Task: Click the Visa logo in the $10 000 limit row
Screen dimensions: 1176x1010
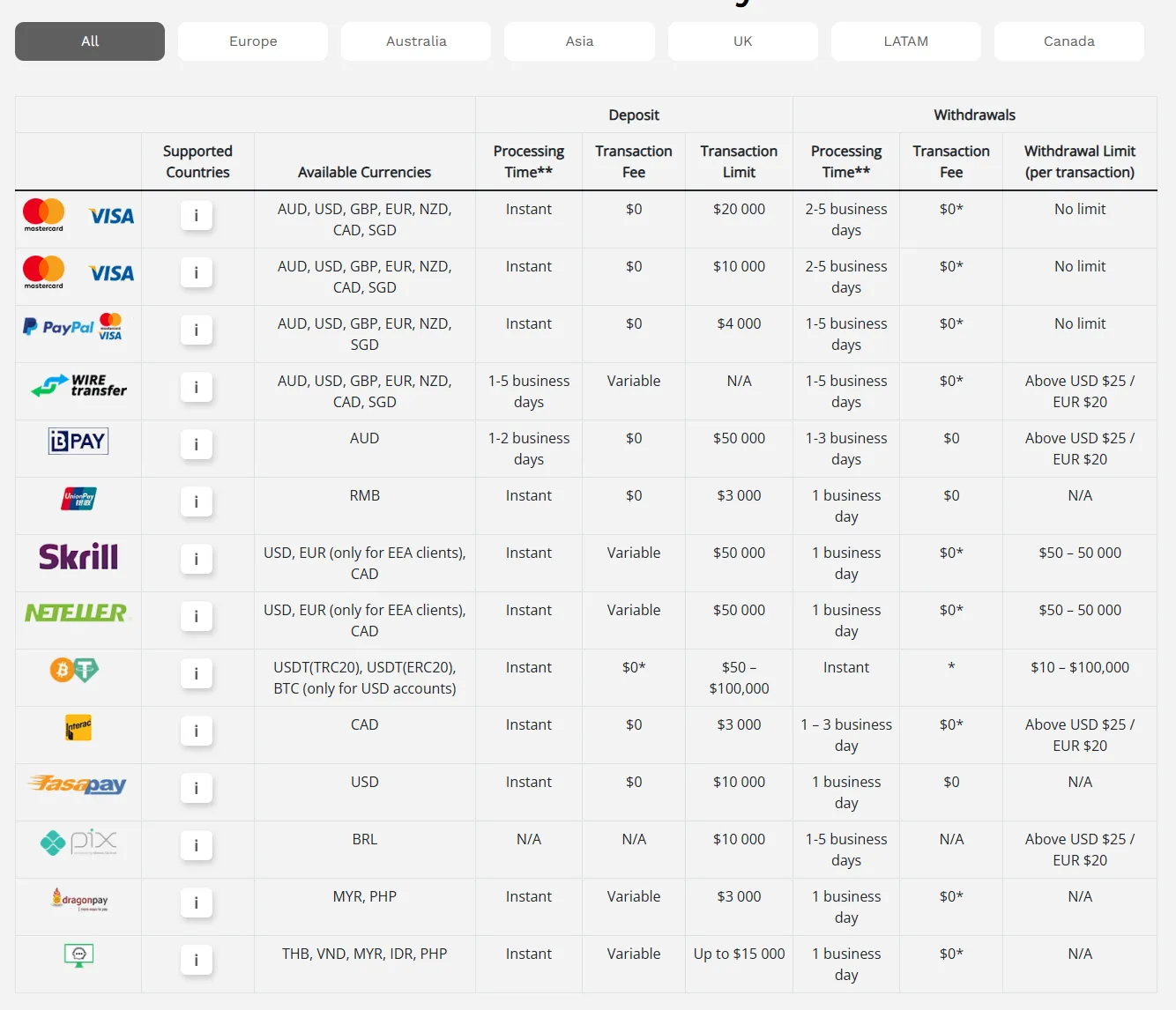Action: 112,273
